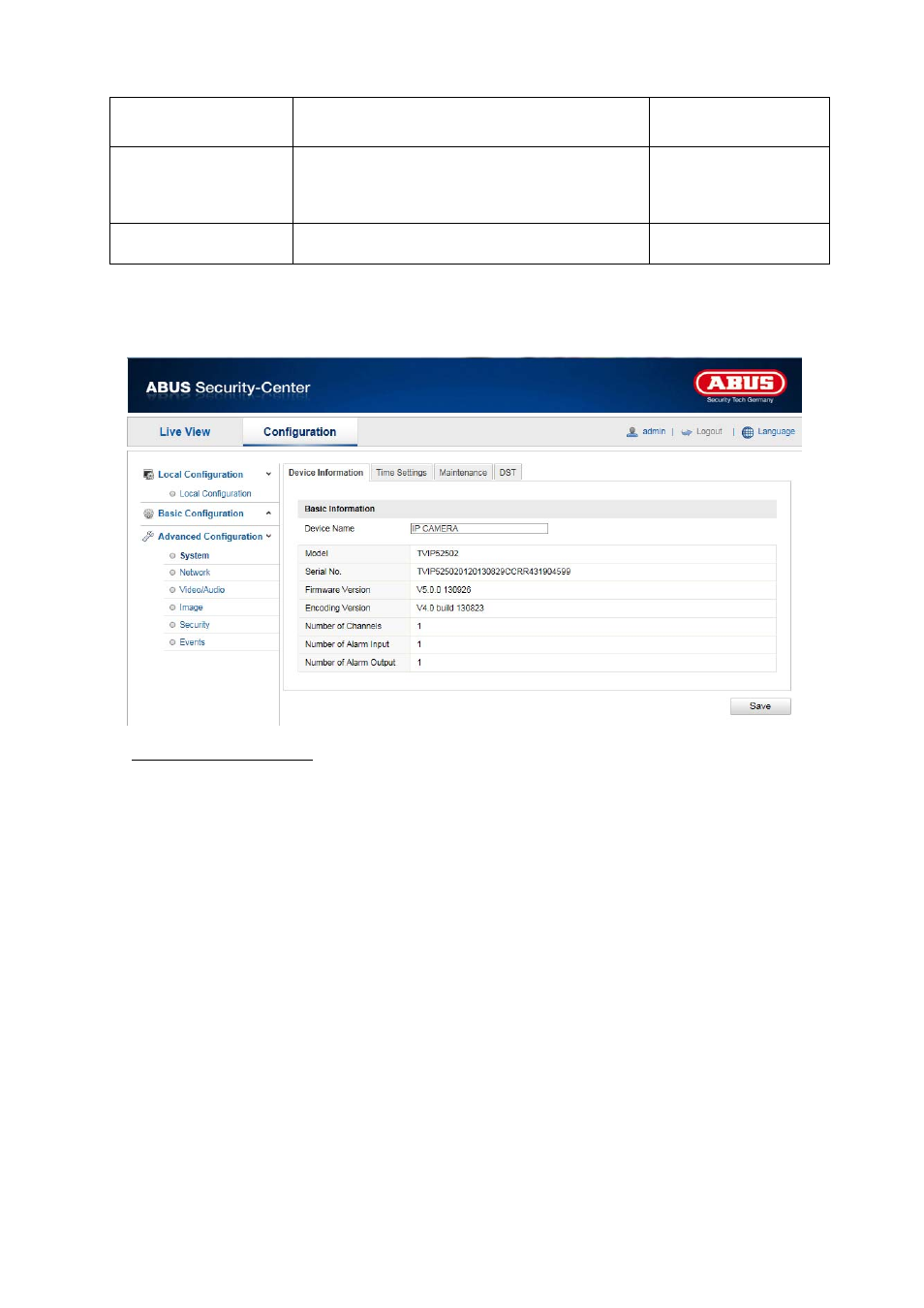Switch to the Live View tab
This screenshot has height=1308, width=924.
[185, 432]
